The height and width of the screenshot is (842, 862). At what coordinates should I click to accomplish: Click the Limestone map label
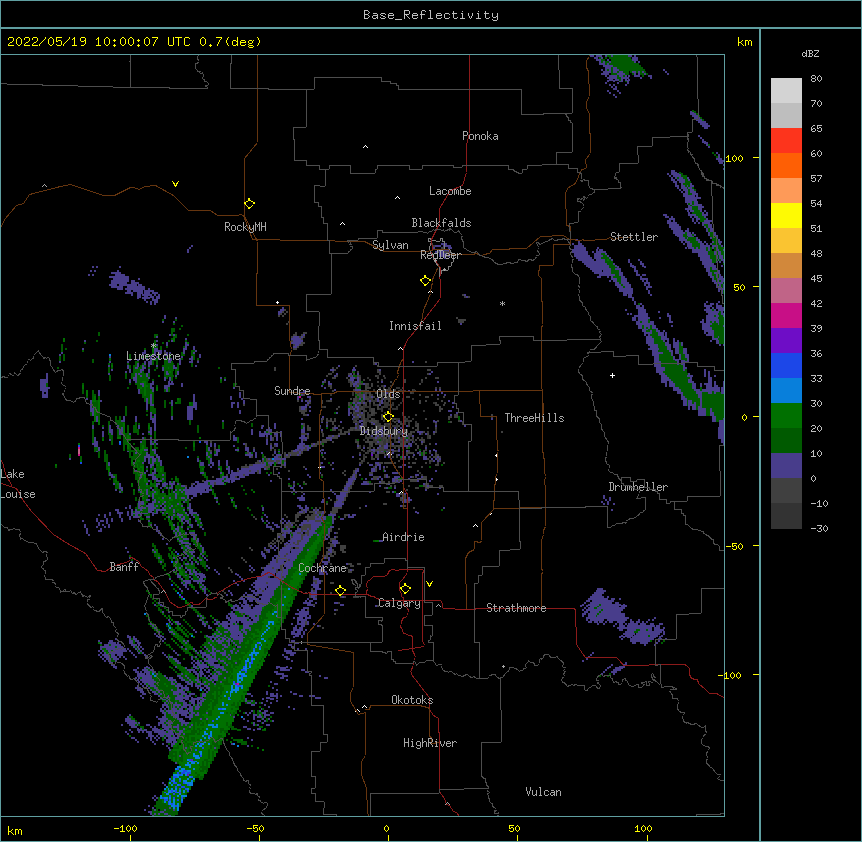153,356
